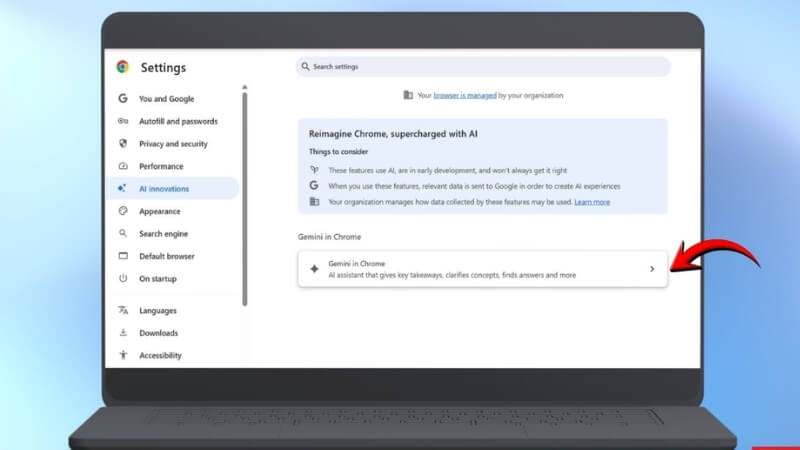Image resolution: width=800 pixels, height=450 pixels.
Task: Open the Gemini in Chrome card
Action: pos(483,269)
